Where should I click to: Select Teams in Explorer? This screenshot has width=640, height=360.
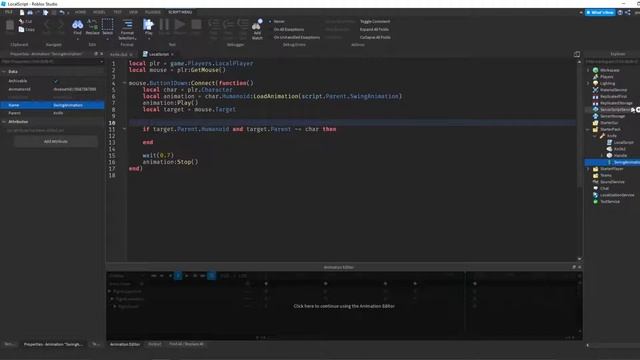pos(606,175)
